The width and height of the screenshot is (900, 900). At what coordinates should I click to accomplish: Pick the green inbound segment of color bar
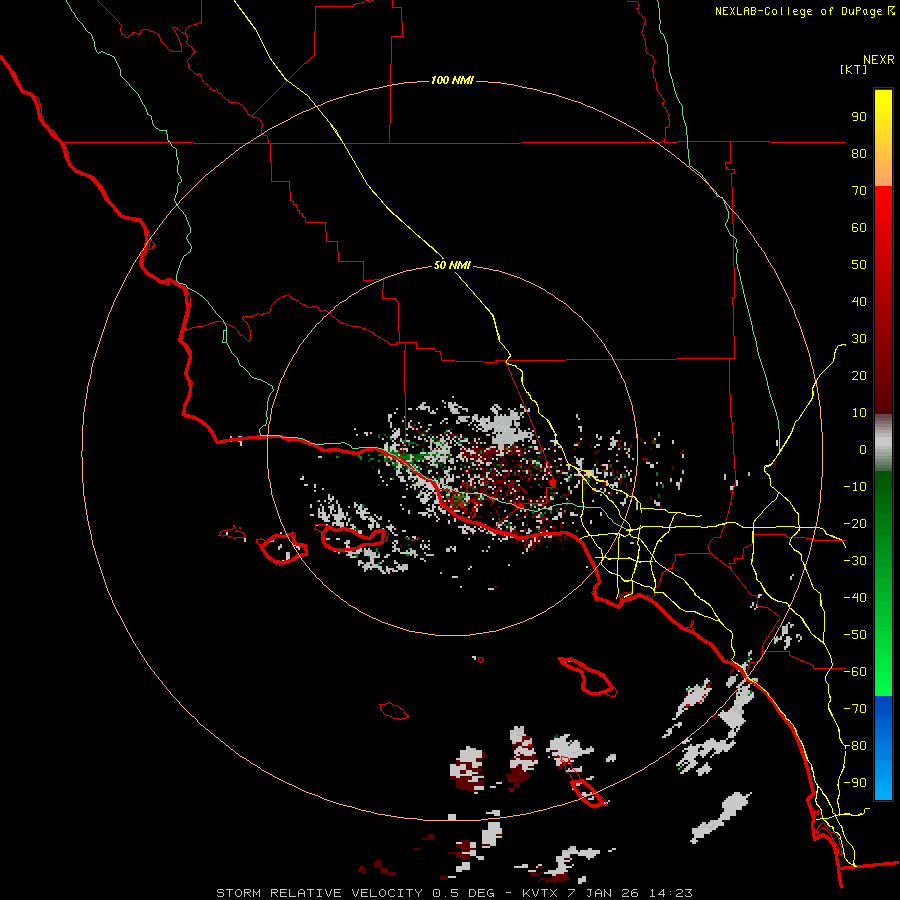[883, 584]
